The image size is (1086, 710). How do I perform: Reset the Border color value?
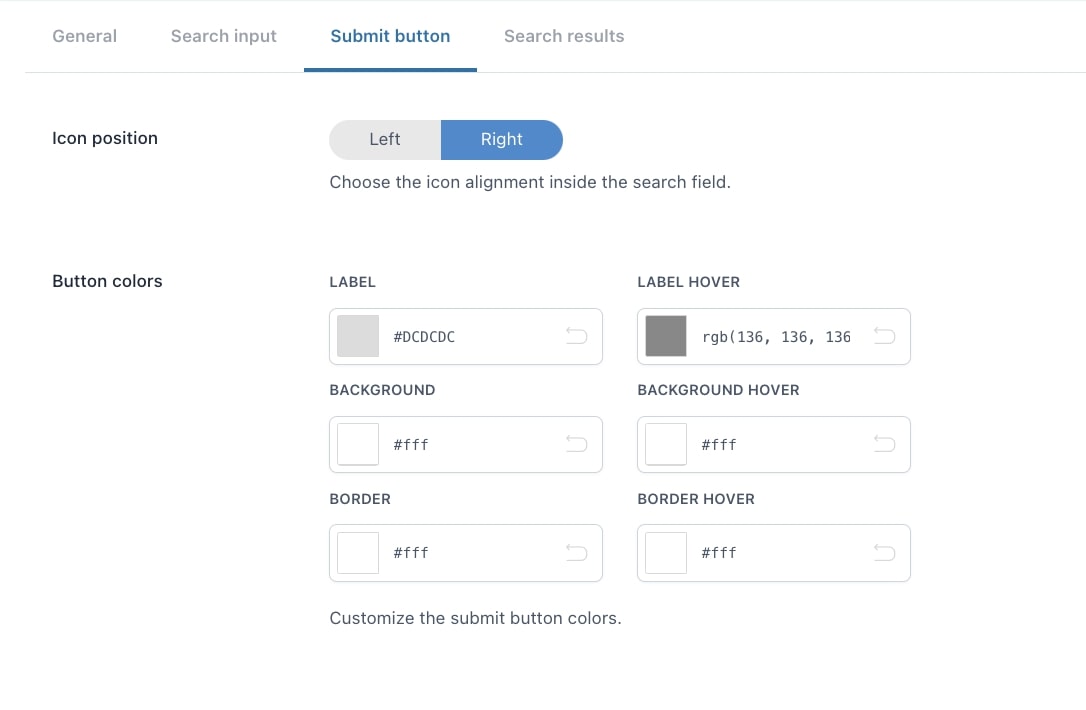coord(576,553)
